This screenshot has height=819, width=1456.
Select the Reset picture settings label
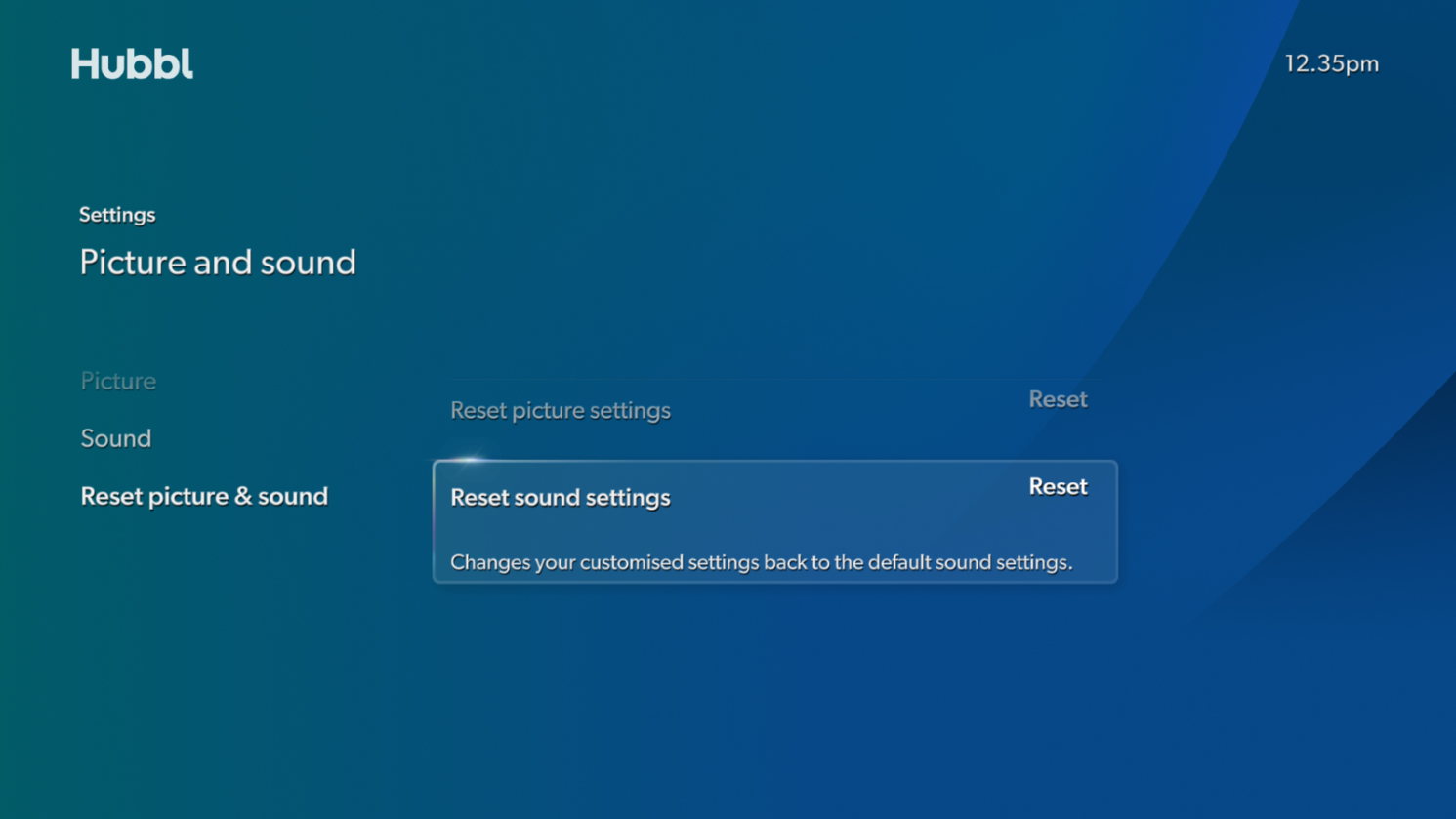(x=560, y=411)
